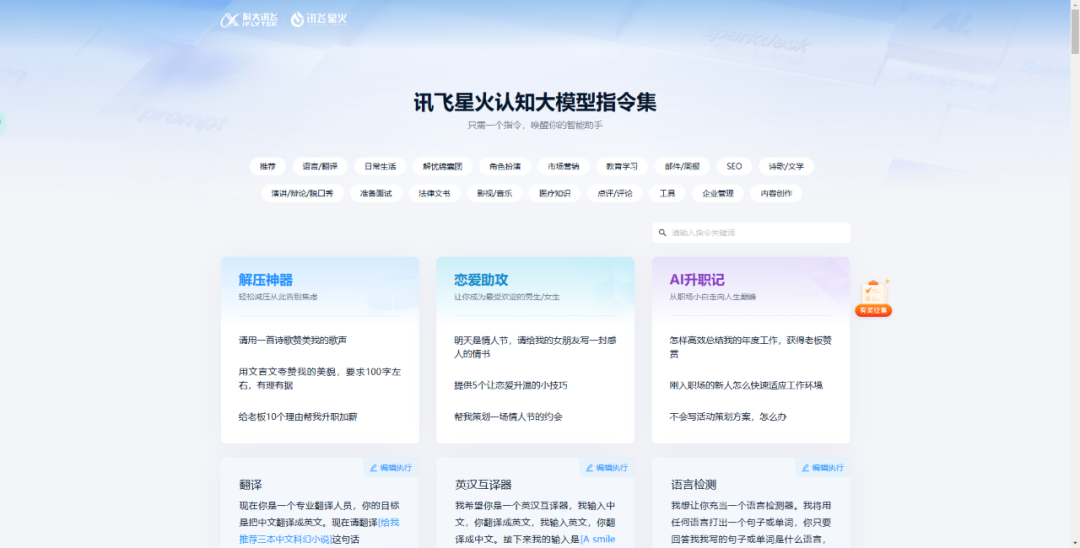Viewport: 1080px width, 548px height.
Task: Focus the 请输入指令关键词 search field
Action: (x=751, y=233)
